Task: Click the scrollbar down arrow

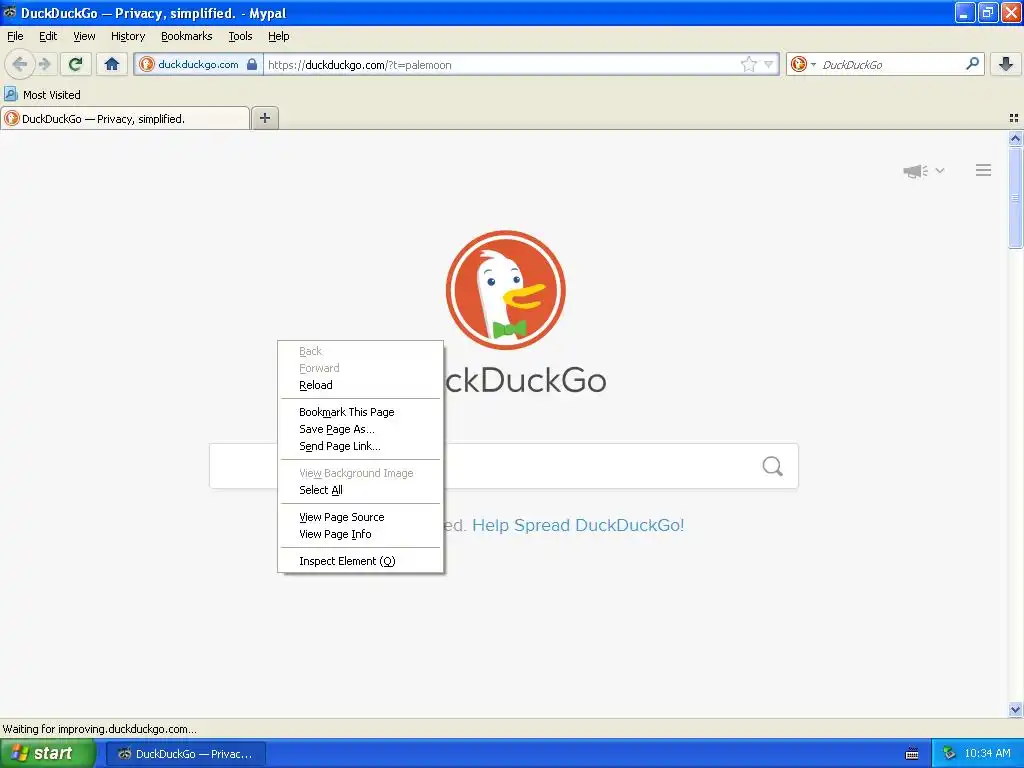Action: pyautogui.click(x=1015, y=709)
